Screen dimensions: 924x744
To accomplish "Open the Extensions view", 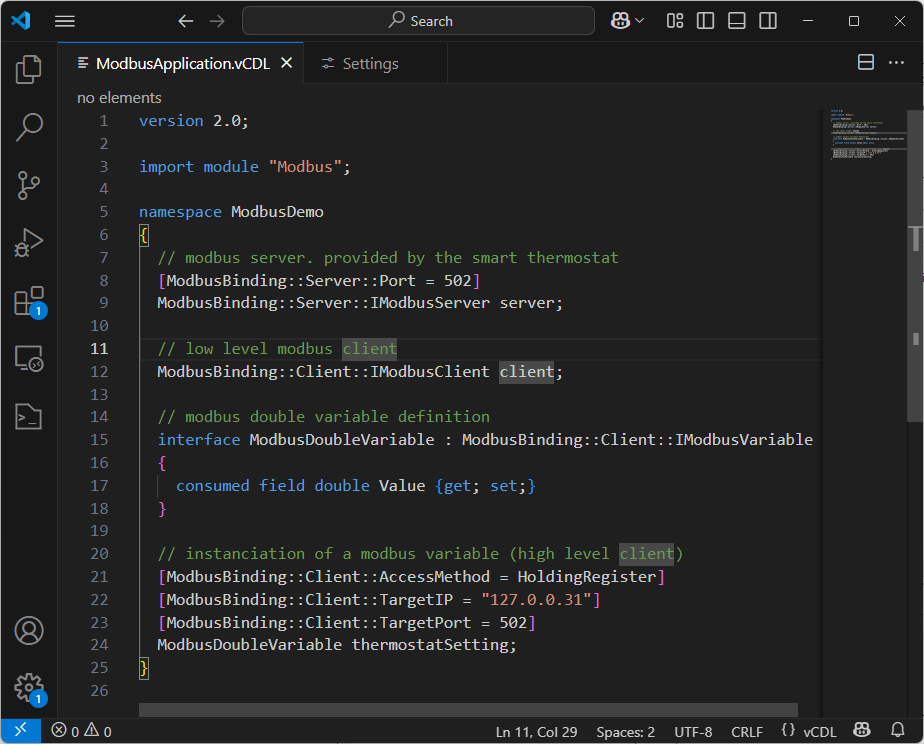I will point(29,302).
